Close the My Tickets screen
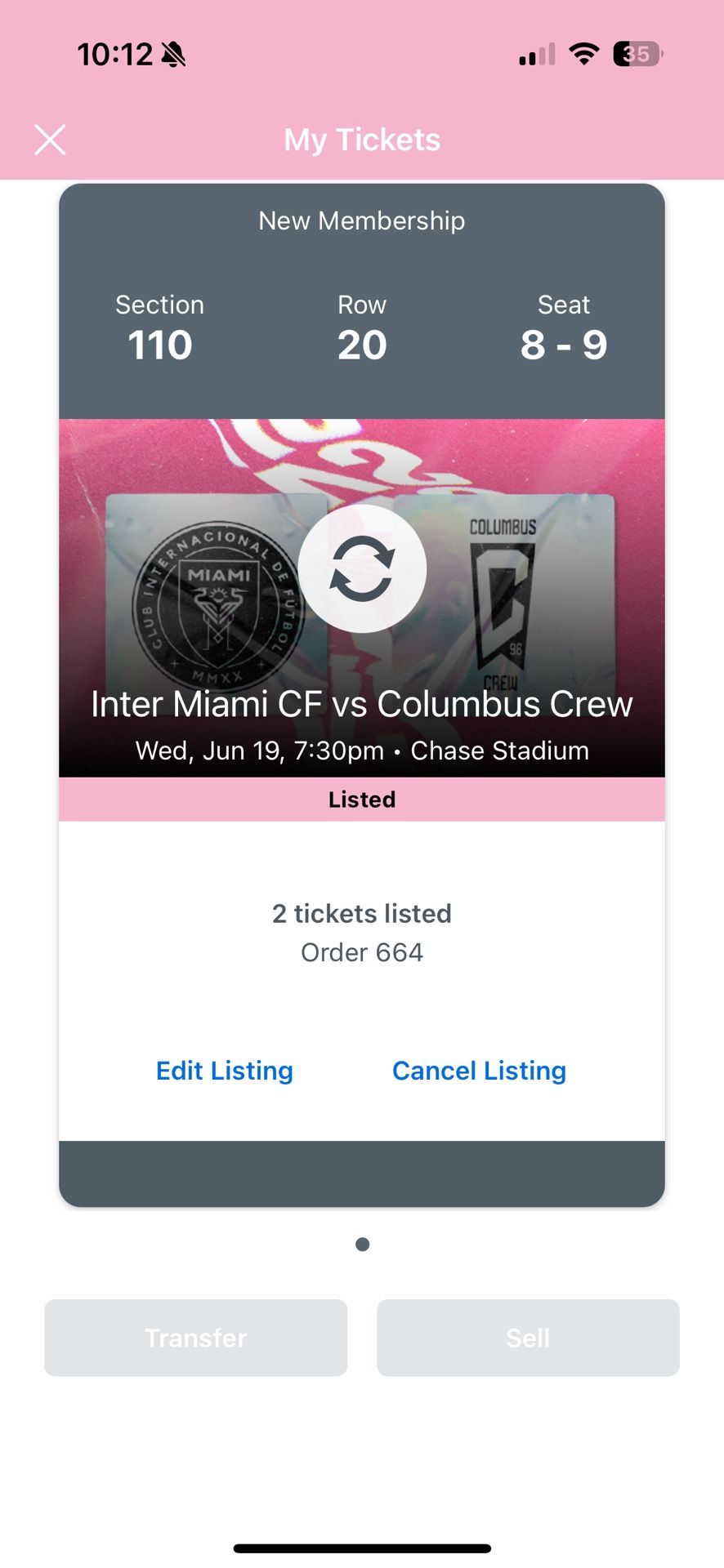The width and height of the screenshot is (724, 1568). [50, 140]
